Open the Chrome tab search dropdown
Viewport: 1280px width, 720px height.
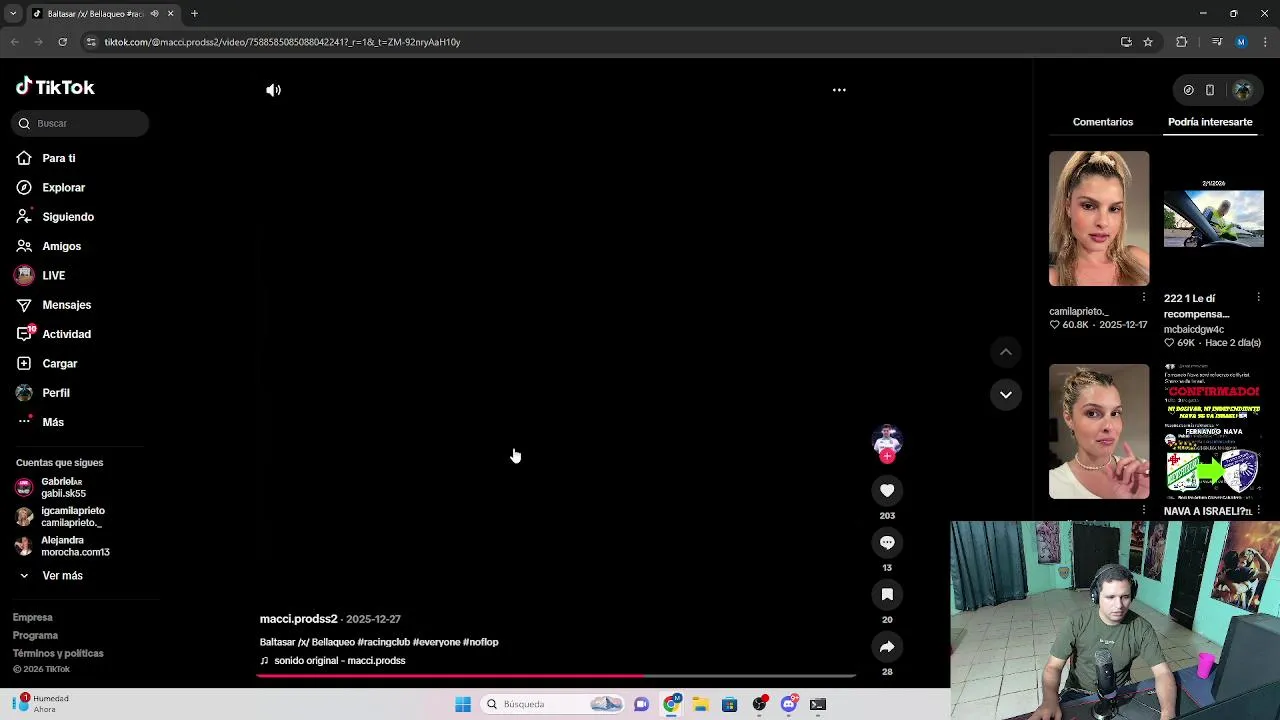point(12,14)
